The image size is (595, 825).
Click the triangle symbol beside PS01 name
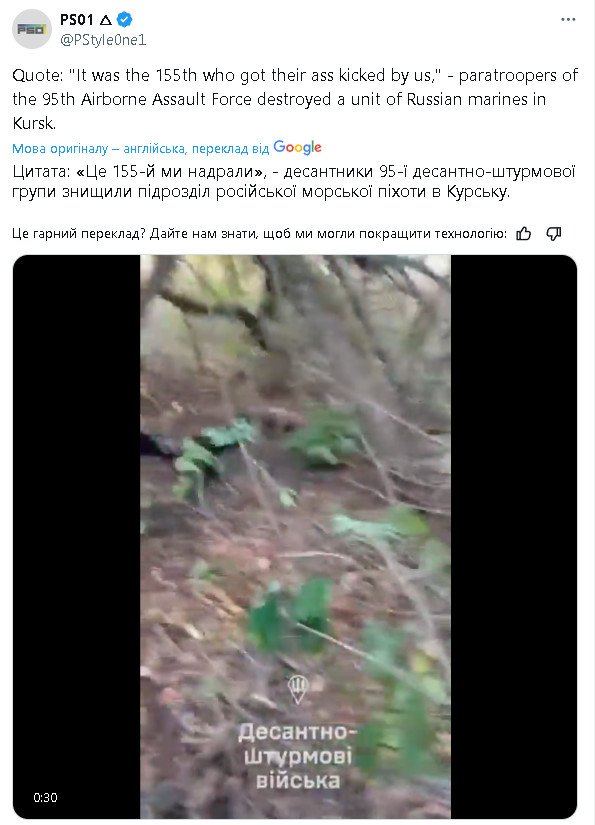tap(105, 21)
